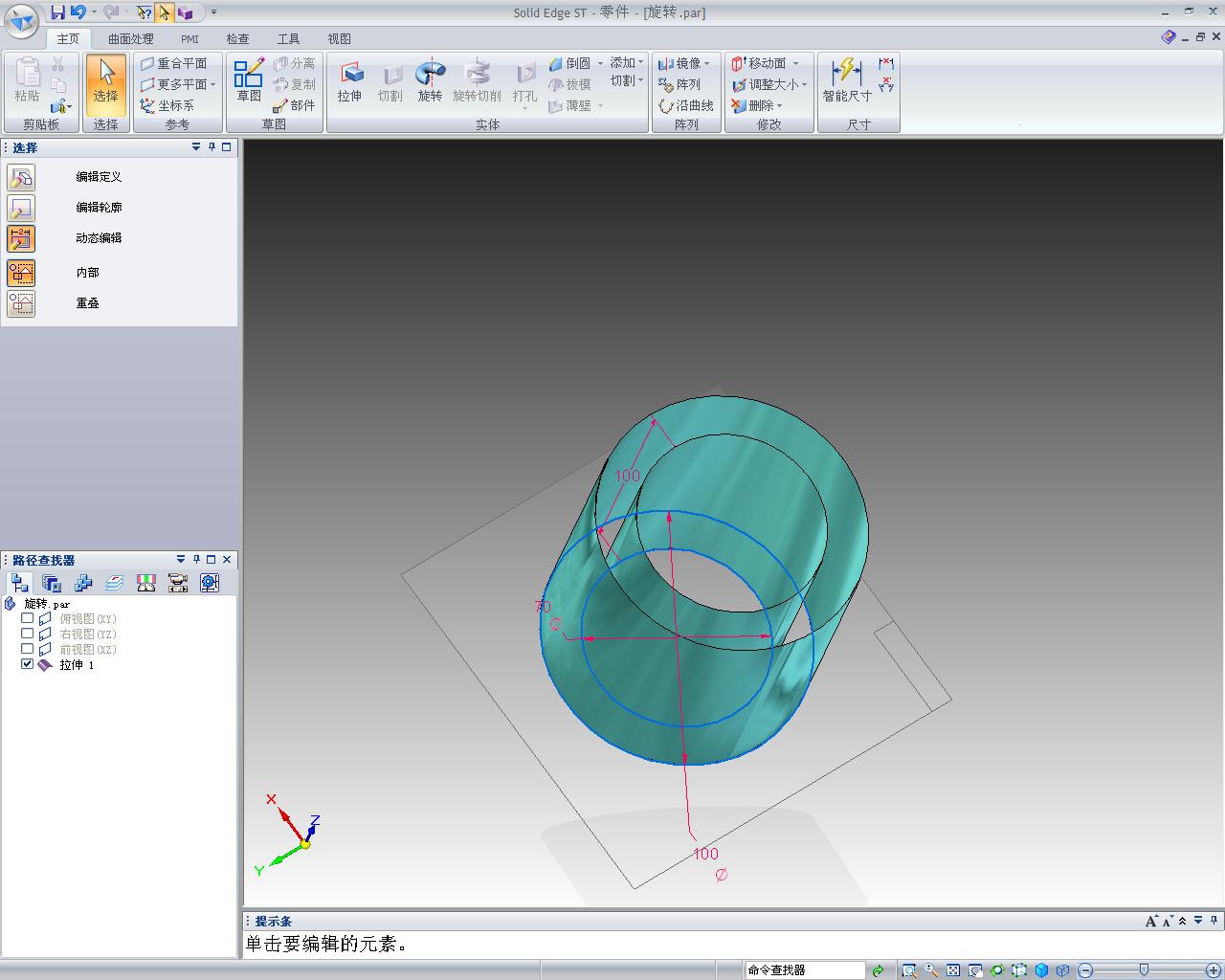
Task: Click the save icon in the quick access toolbar
Action: click(x=57, y=12)
